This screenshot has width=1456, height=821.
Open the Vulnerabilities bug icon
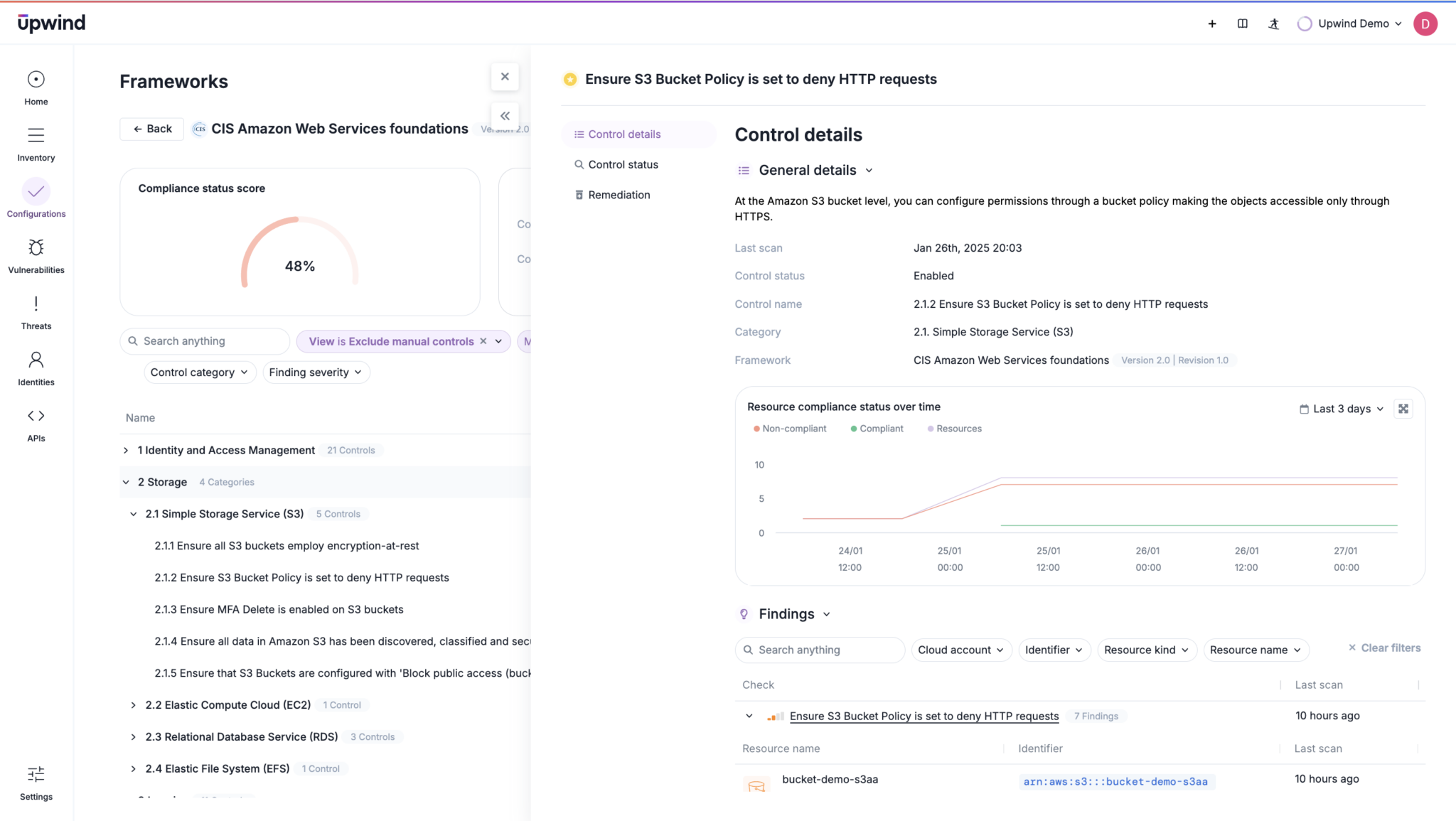point(36,247)
